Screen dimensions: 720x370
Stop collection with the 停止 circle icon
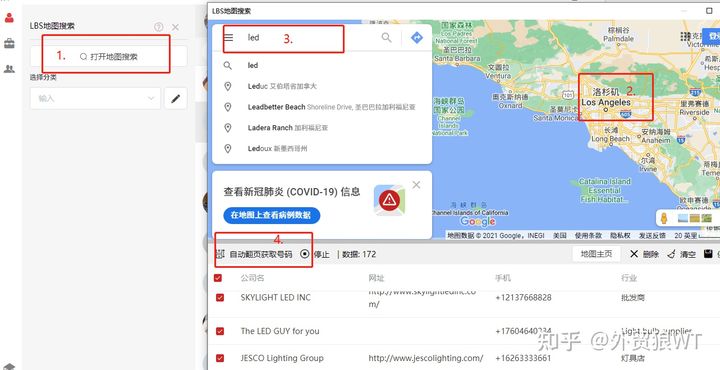click(x=305, y=253)
